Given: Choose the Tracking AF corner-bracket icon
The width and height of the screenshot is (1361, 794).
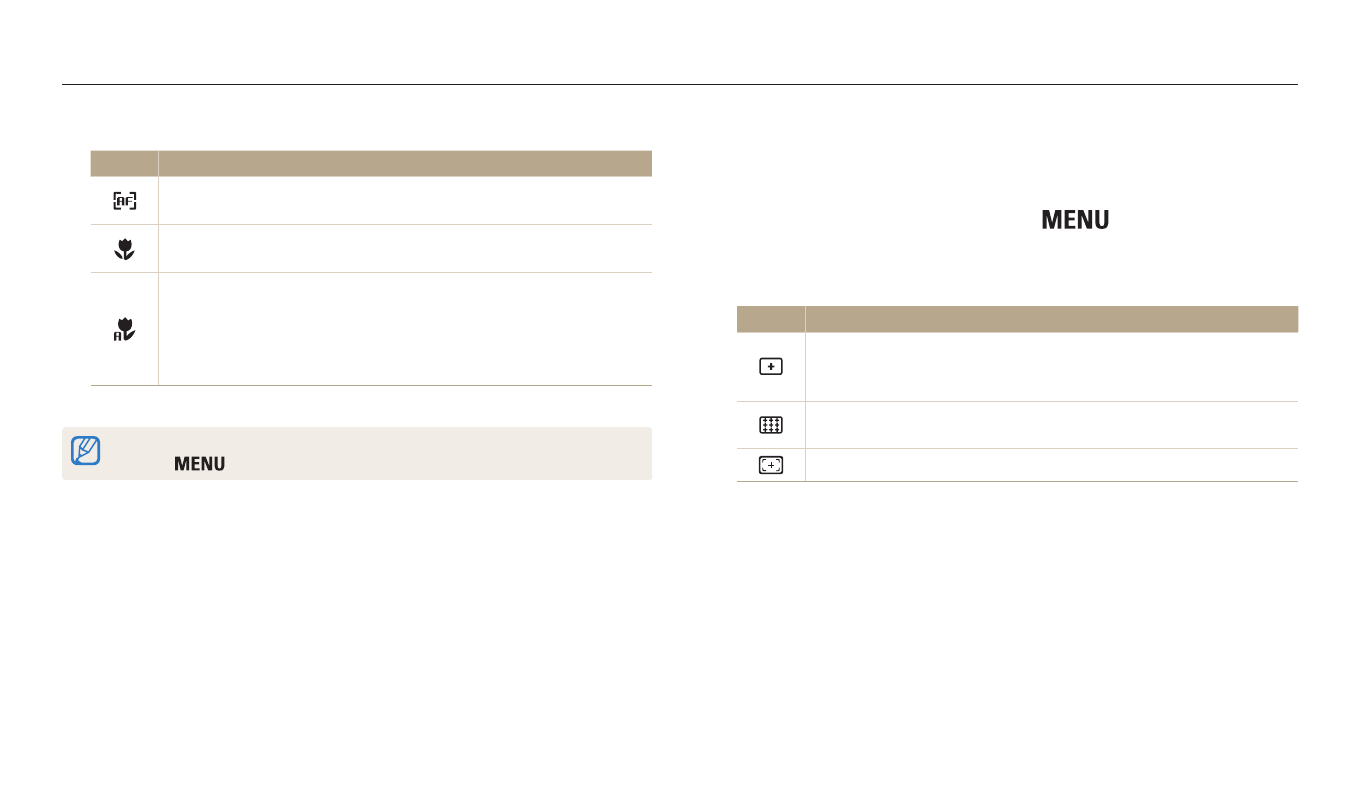Looking at the screenshot, I should (770, 465).
